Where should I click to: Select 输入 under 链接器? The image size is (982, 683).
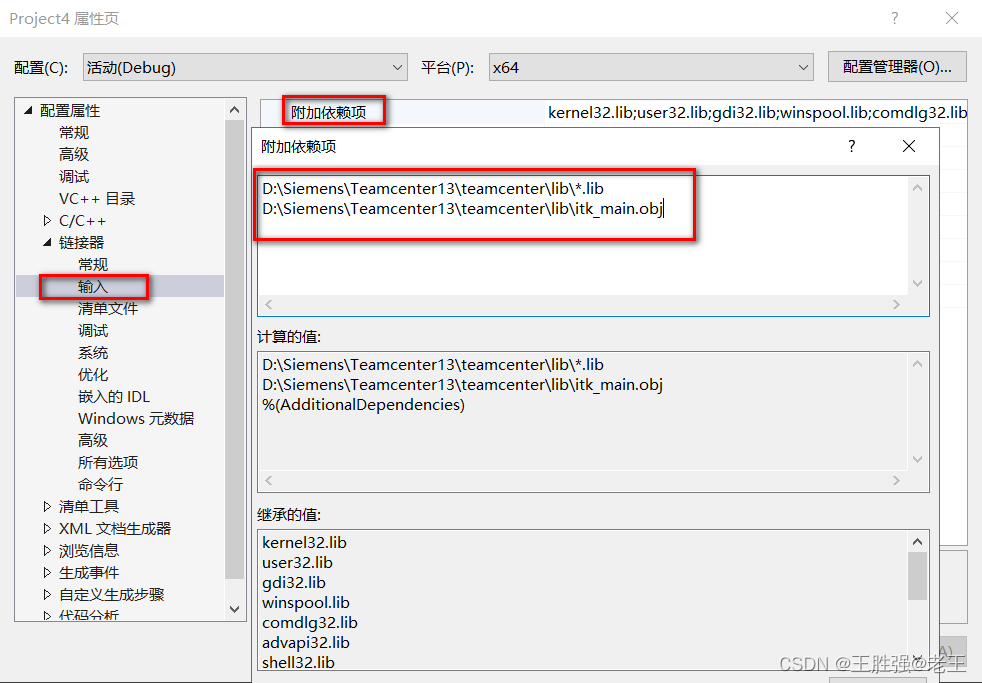pos(92,286)
